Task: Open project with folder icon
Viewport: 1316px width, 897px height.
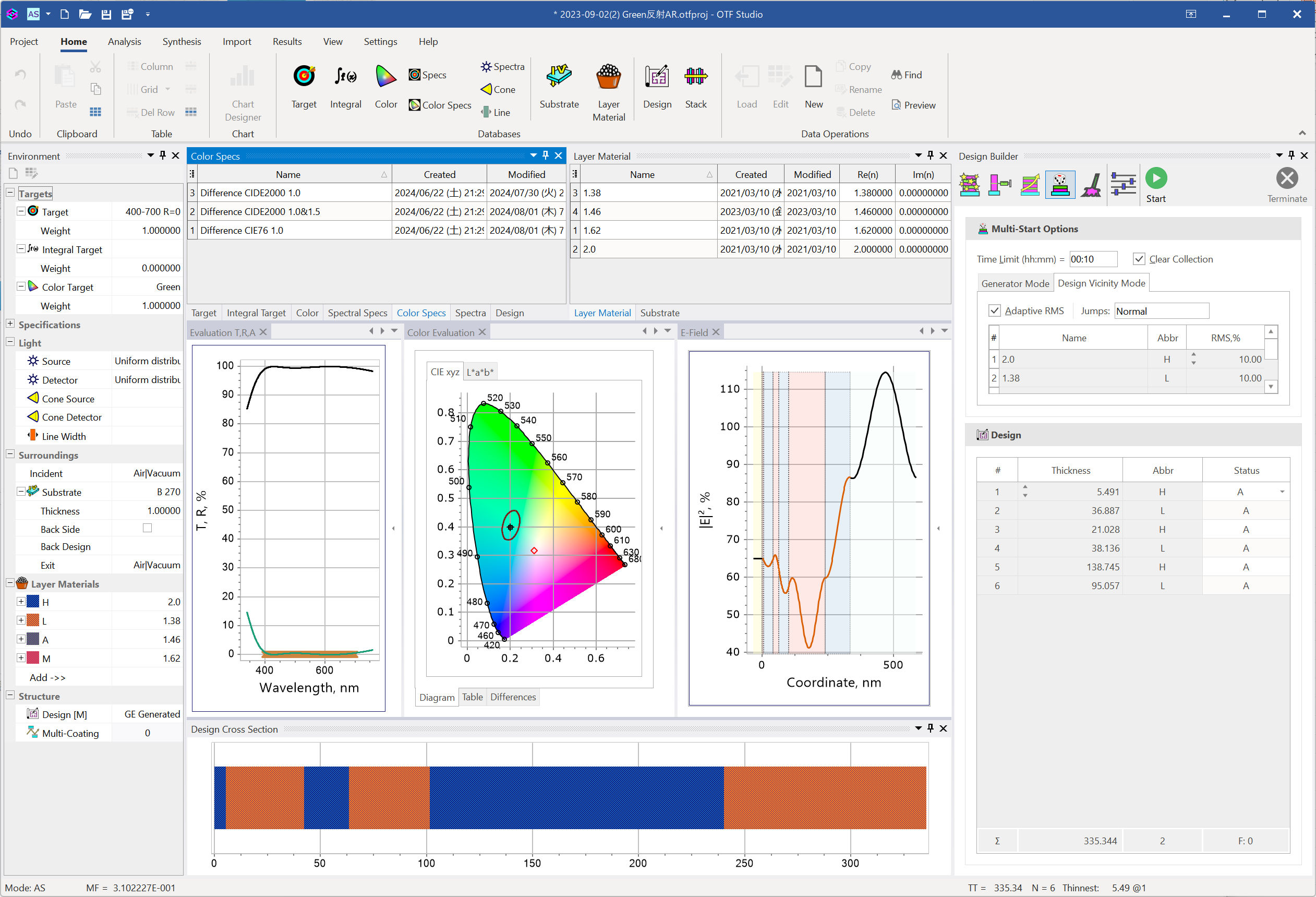Action: click(x=85, y=14)
